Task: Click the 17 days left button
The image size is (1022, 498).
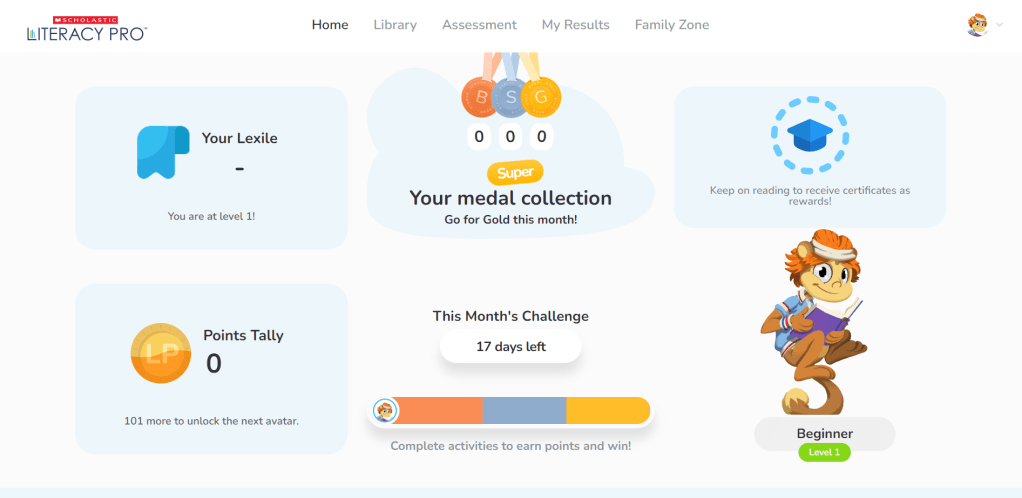Action: (510, 347)
